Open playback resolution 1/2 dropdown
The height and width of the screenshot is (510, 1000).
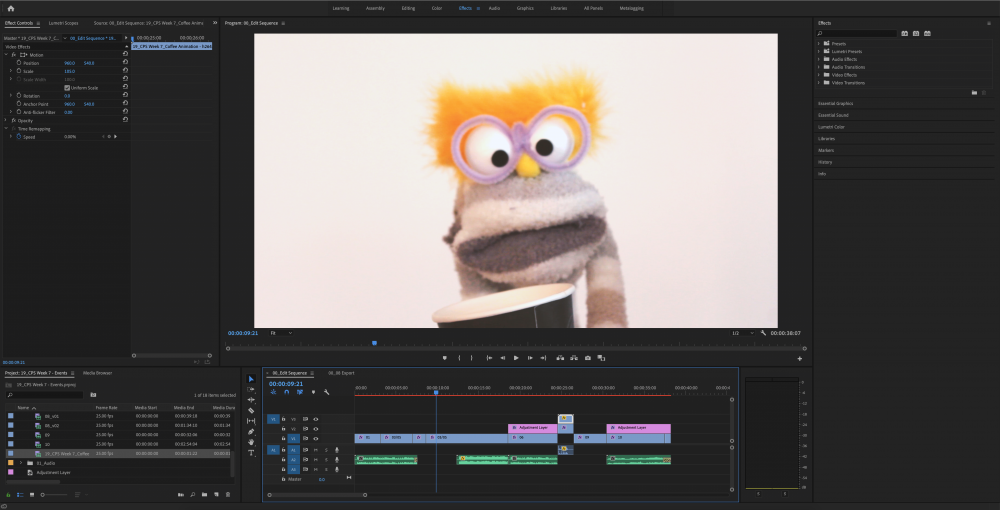742,333
